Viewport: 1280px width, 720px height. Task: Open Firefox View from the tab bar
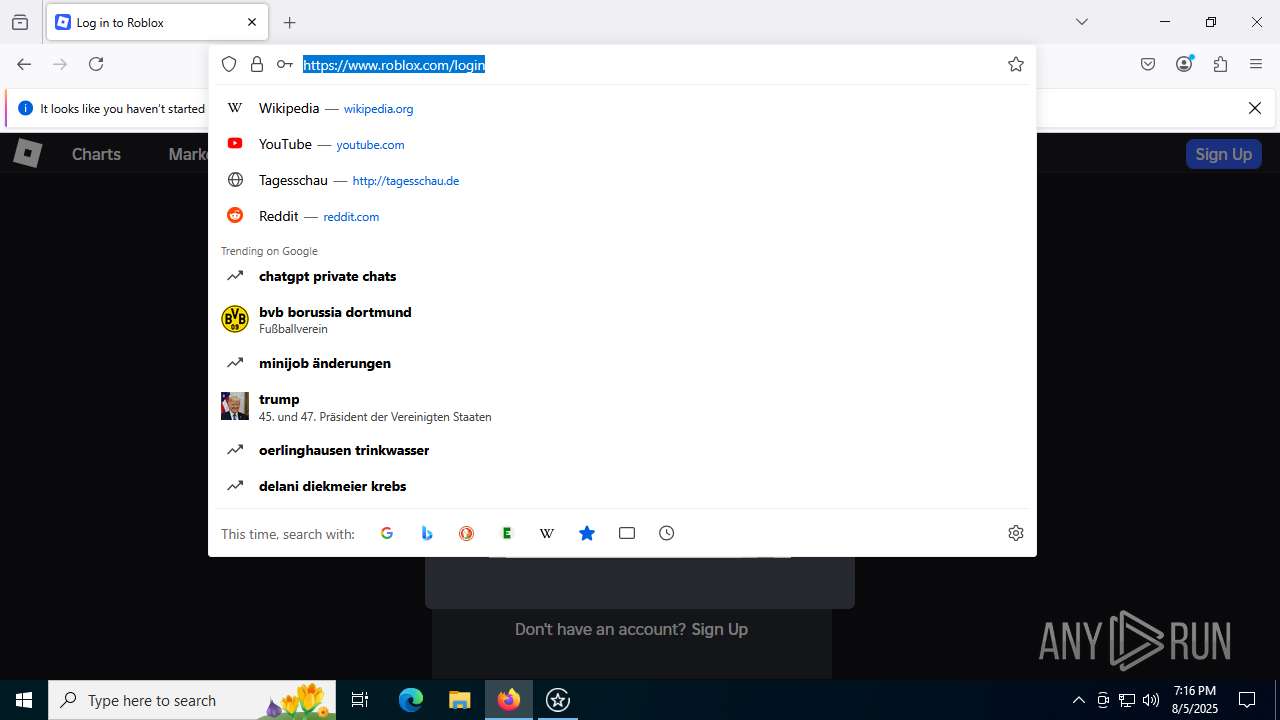point(20,22)
